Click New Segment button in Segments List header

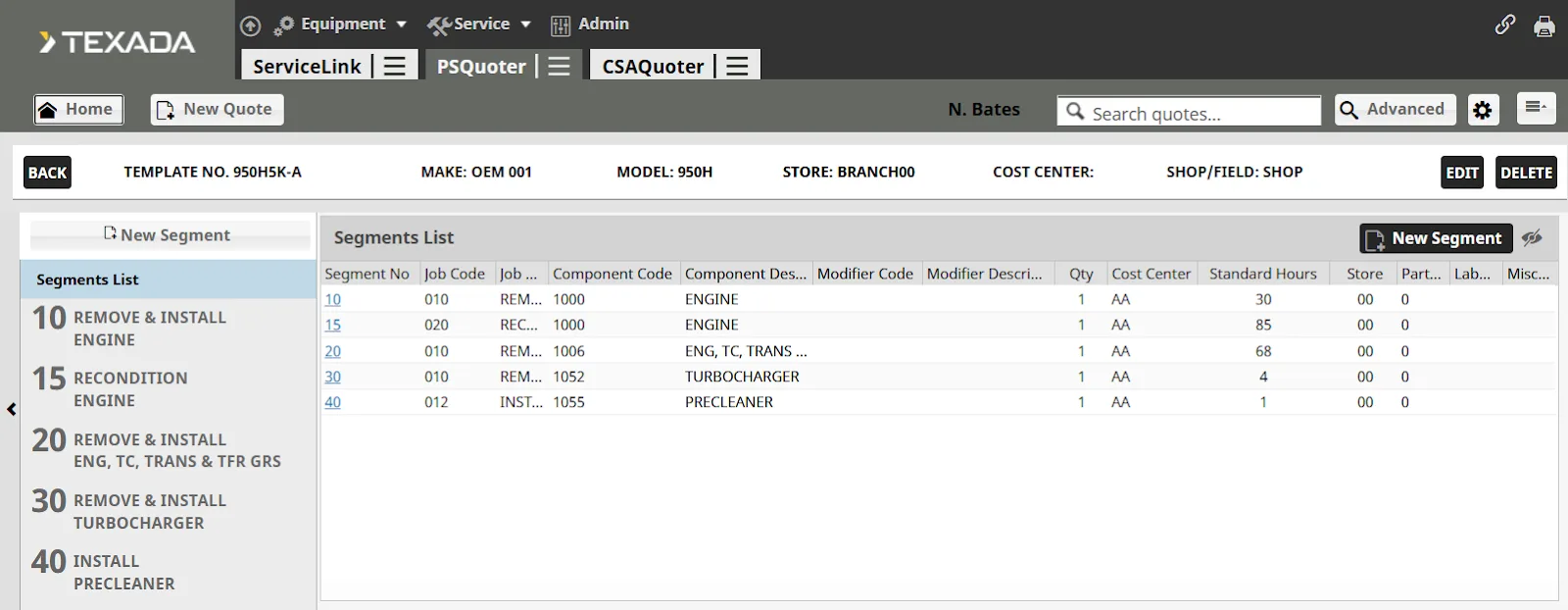pyautogui.click(x=1436, y=238)
